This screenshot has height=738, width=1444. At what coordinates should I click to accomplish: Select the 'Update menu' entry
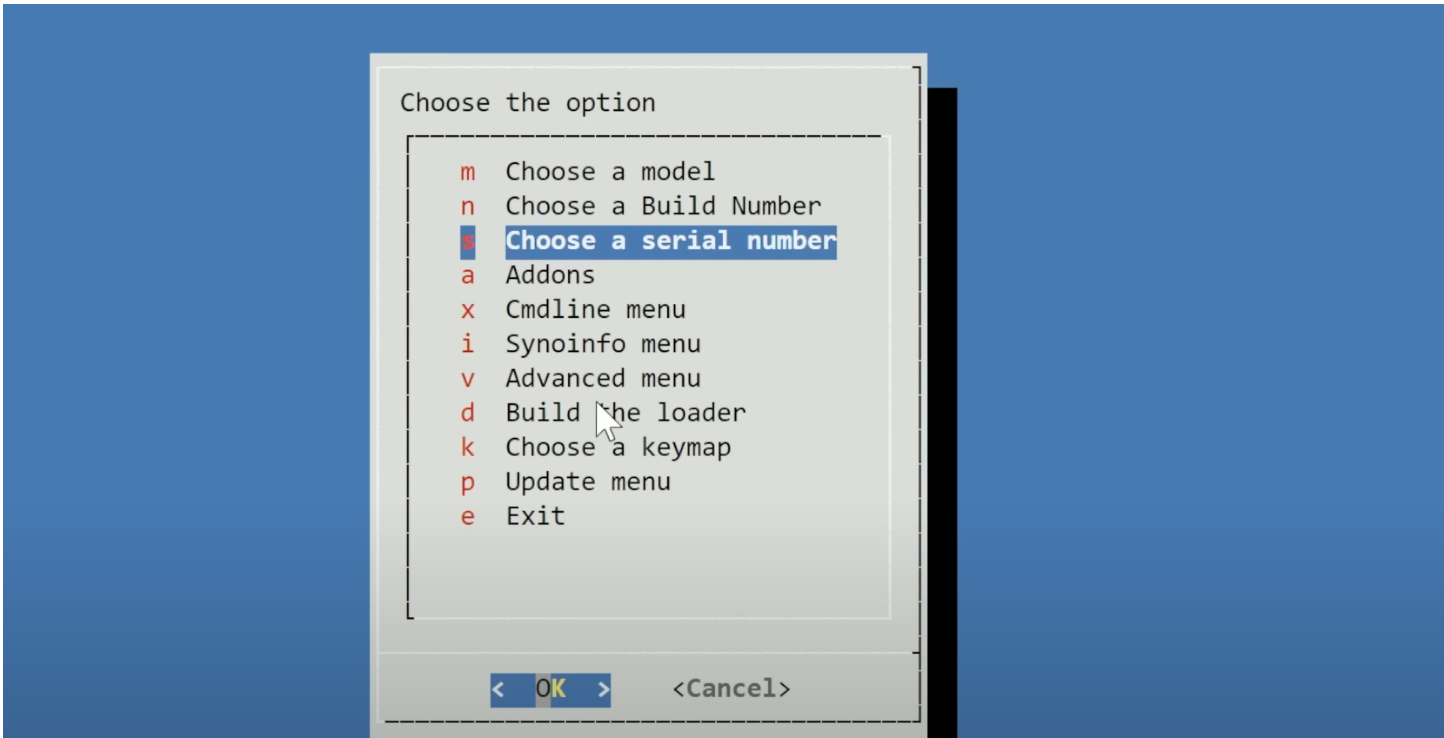click(588, 482)
